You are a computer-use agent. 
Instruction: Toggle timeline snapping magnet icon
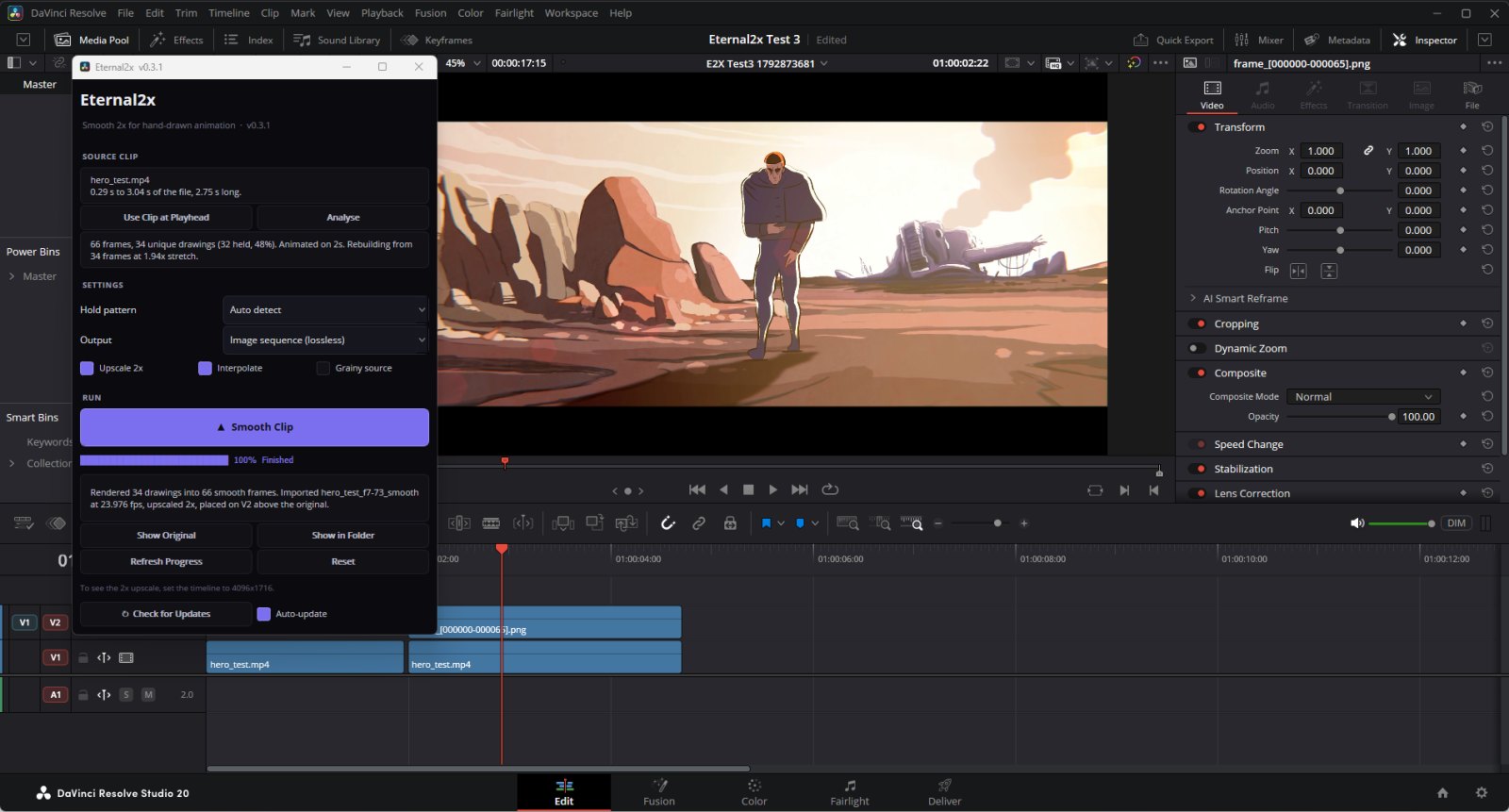click(x=668, y=523)
